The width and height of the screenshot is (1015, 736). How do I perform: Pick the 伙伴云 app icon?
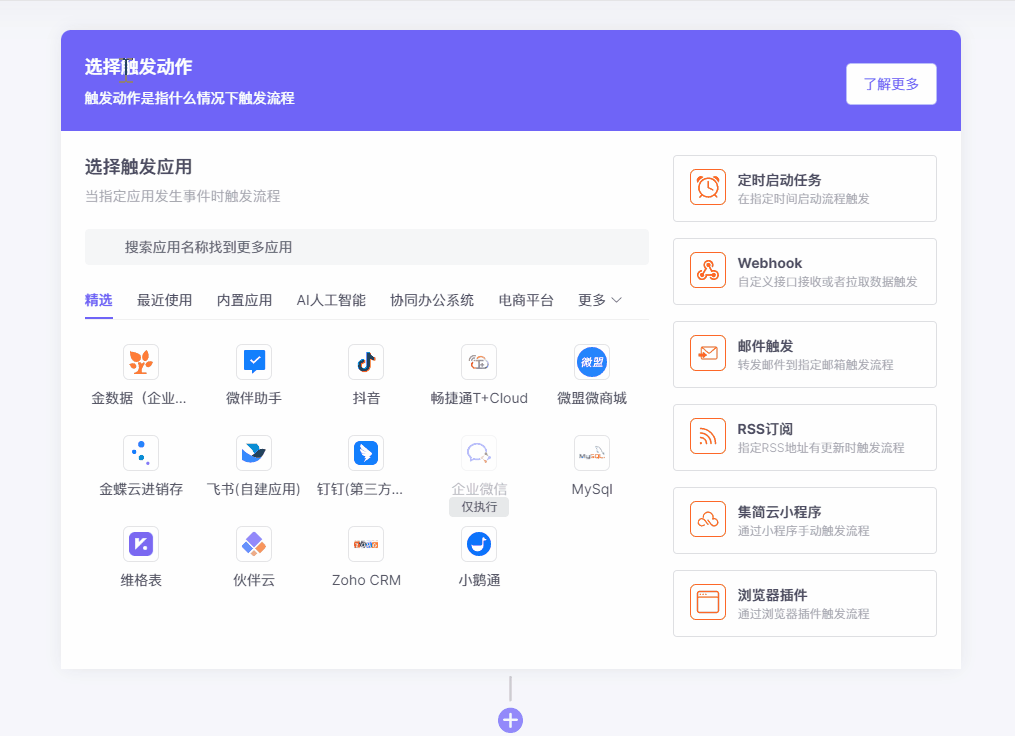coord(254,544)
